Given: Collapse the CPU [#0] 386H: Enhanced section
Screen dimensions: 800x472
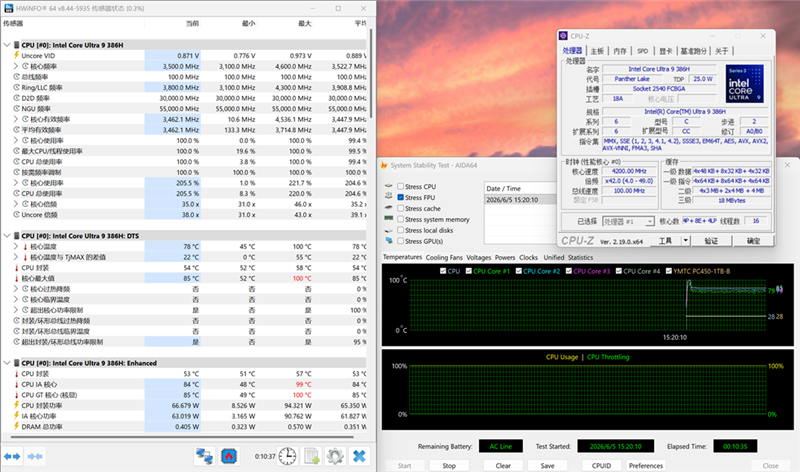Looking at the screenshot, I should tap(7, 363).
